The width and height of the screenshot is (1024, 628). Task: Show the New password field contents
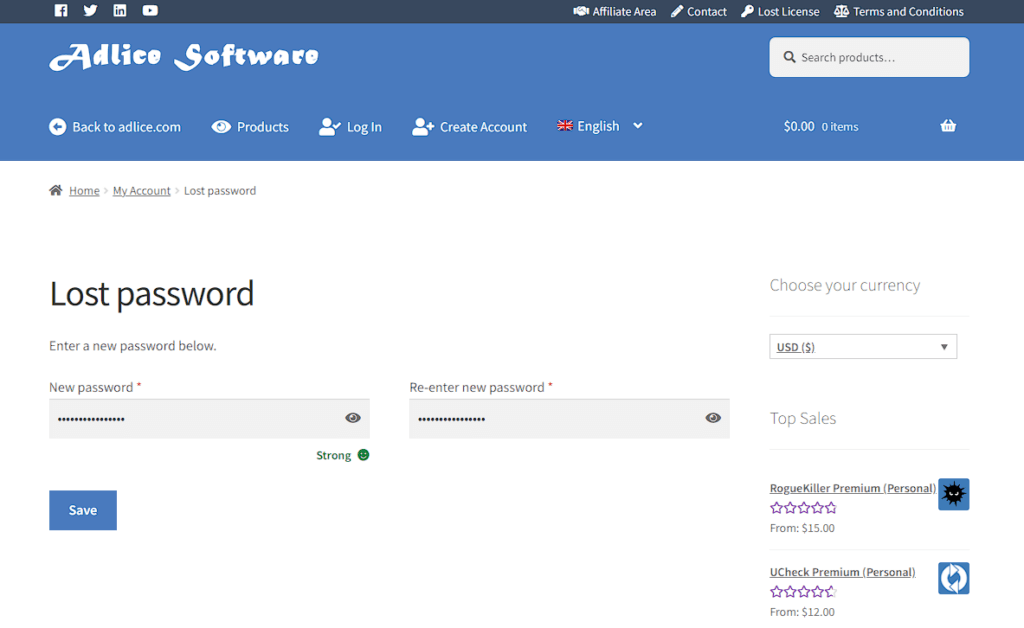(x=353, y=418)
